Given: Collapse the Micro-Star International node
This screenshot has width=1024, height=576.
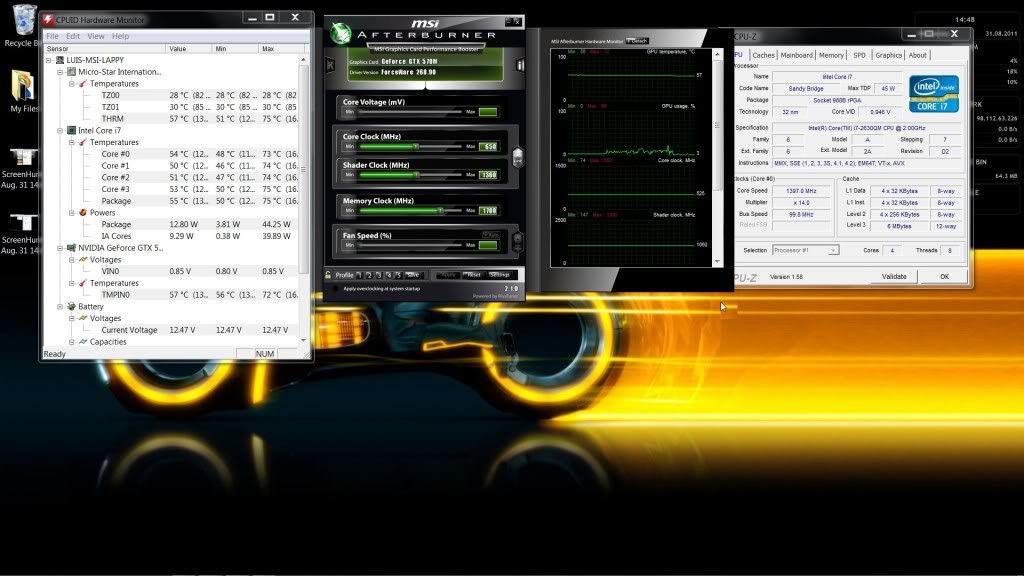Looking at the screenshot, I should [x=60, y=72].
